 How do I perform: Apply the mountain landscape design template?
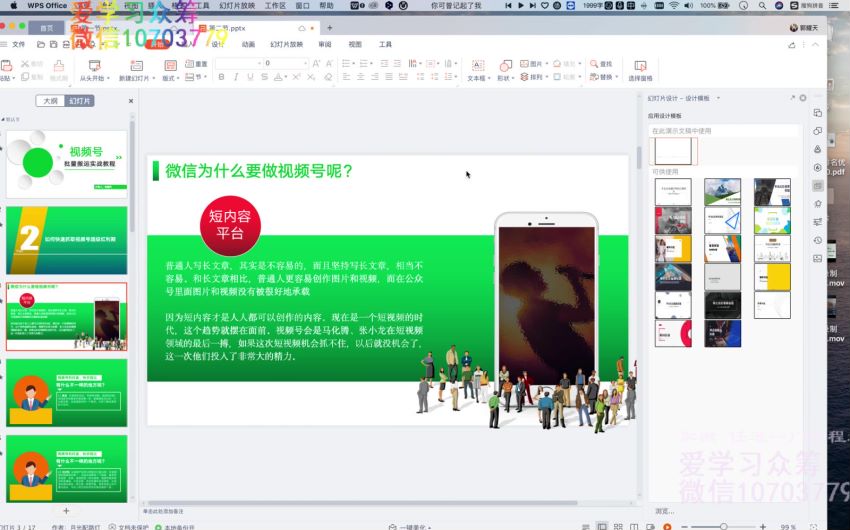point(722,192)
